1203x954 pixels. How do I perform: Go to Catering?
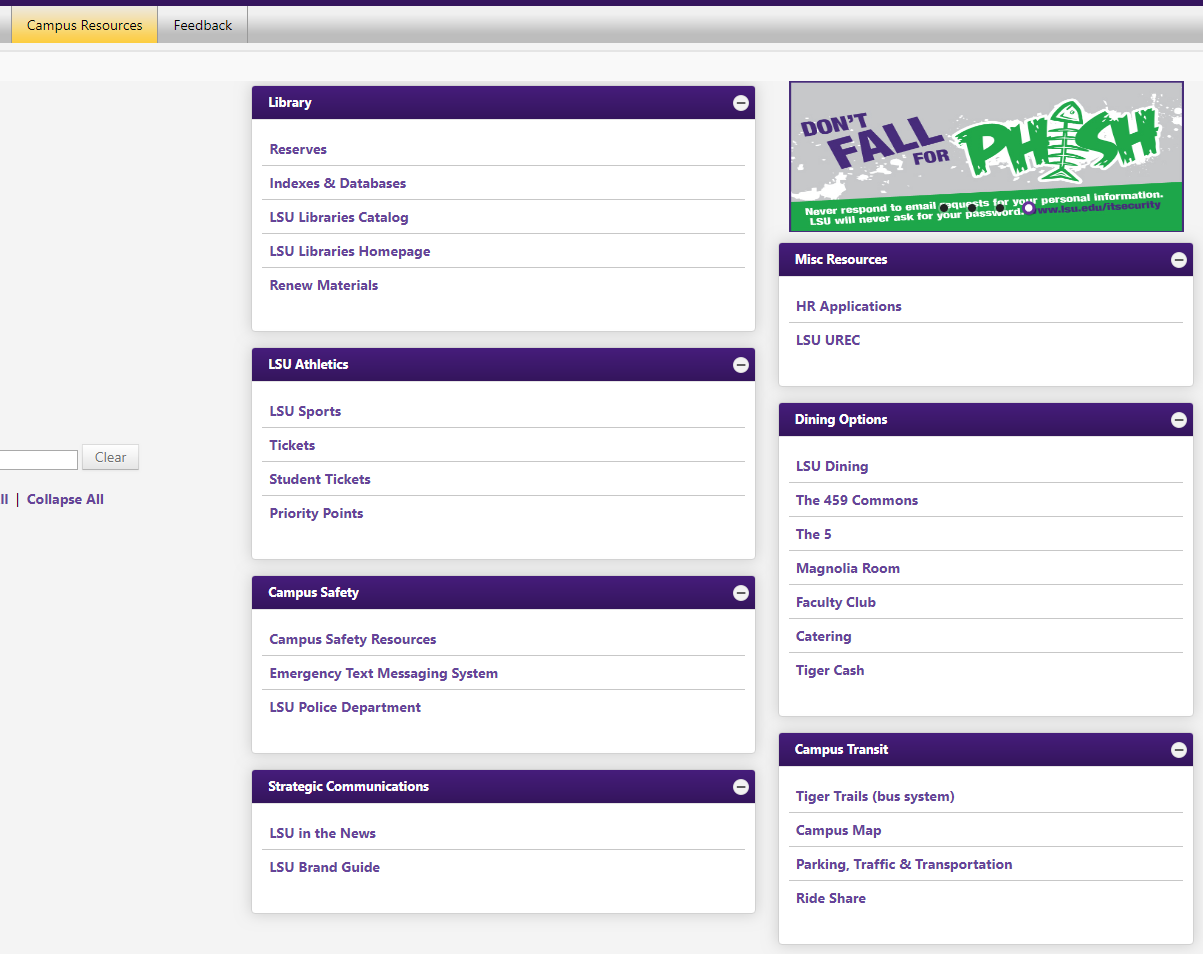tap(824, 636)
